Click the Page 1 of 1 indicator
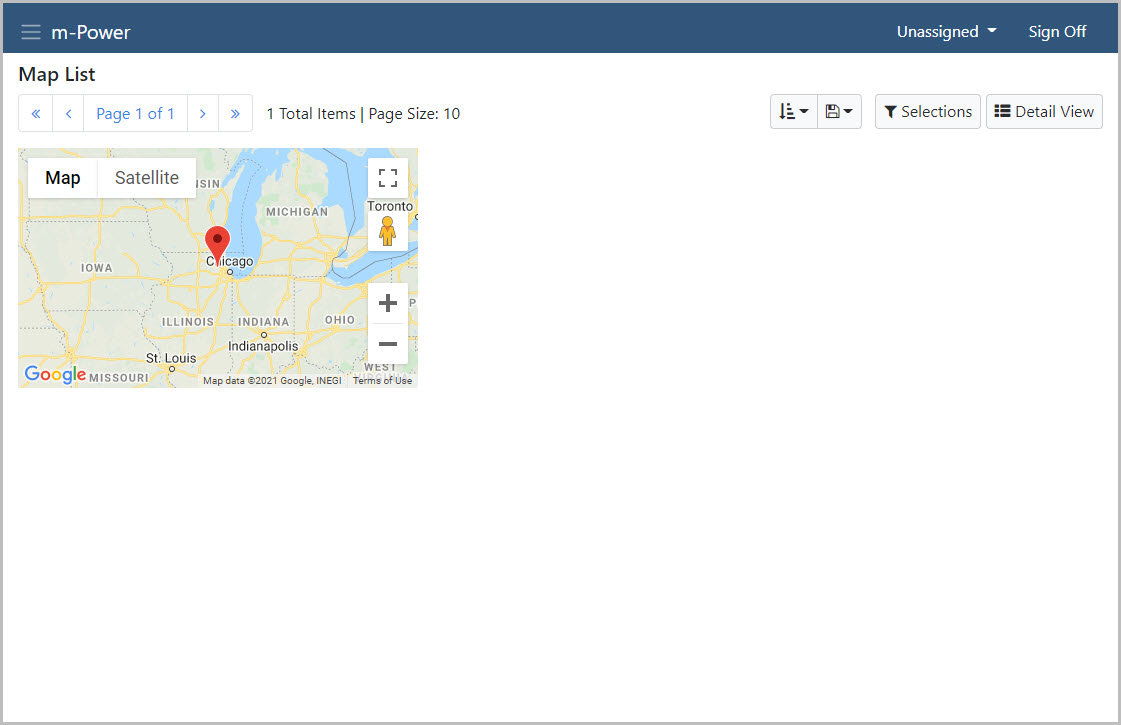Image resolution: width=1121 pixels, height=725 pixels. (x=135, y=114)
